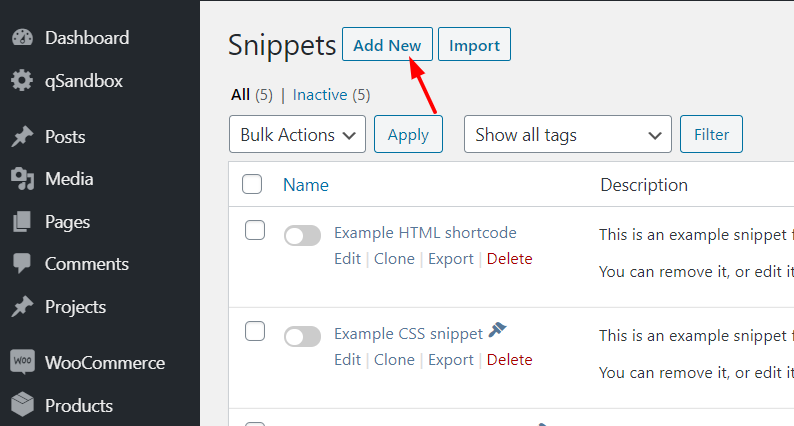The height and width of the screenshot is (426, 794).
Task: Click the Dashboard gauge icon
Action: [22, 38]
